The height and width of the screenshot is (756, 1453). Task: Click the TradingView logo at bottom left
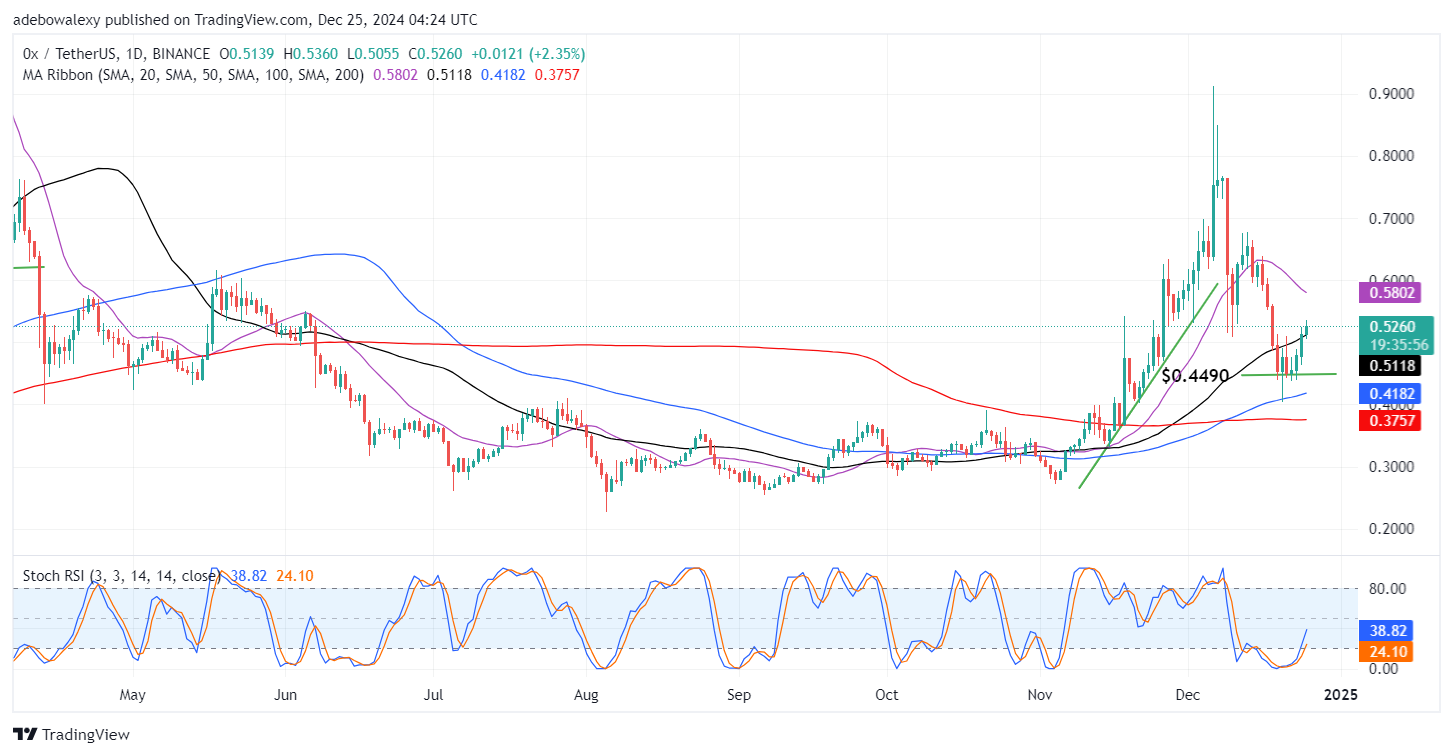pyautogui.click(x=71, y=735)
